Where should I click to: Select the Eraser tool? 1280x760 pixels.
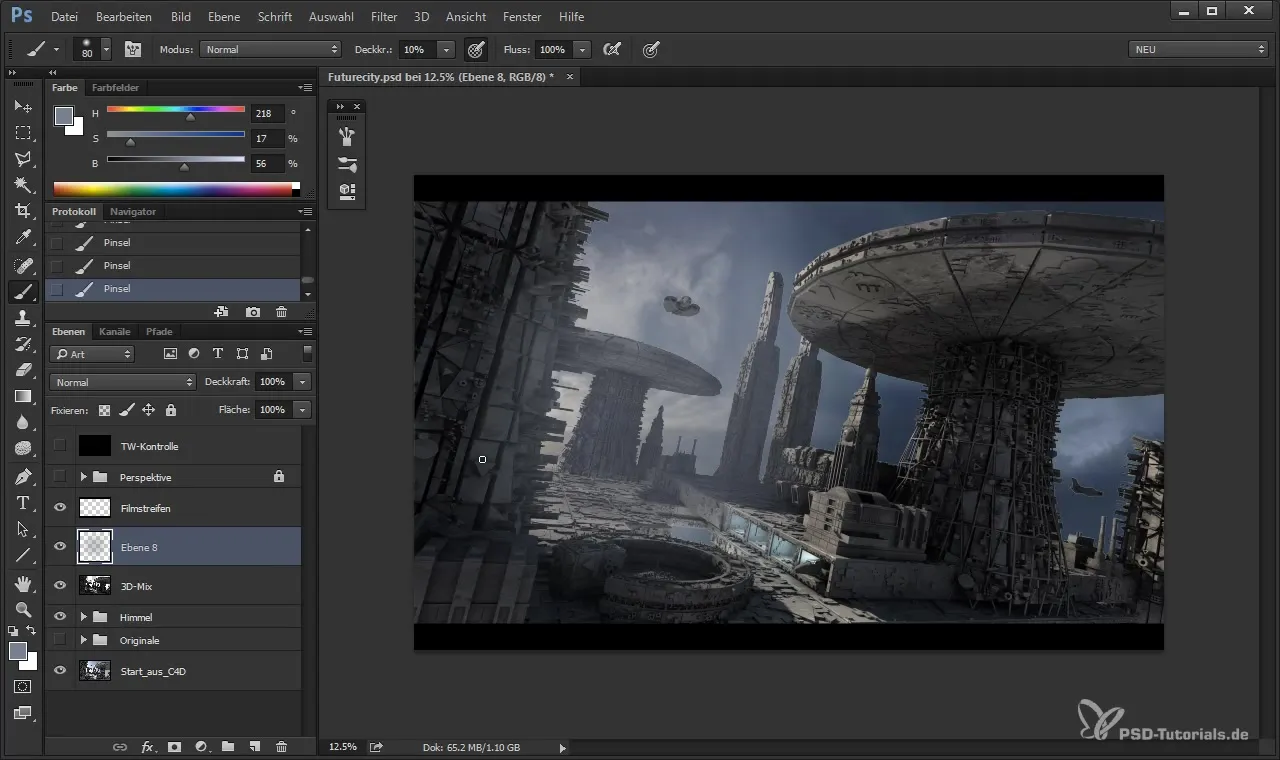click(22, 370)
